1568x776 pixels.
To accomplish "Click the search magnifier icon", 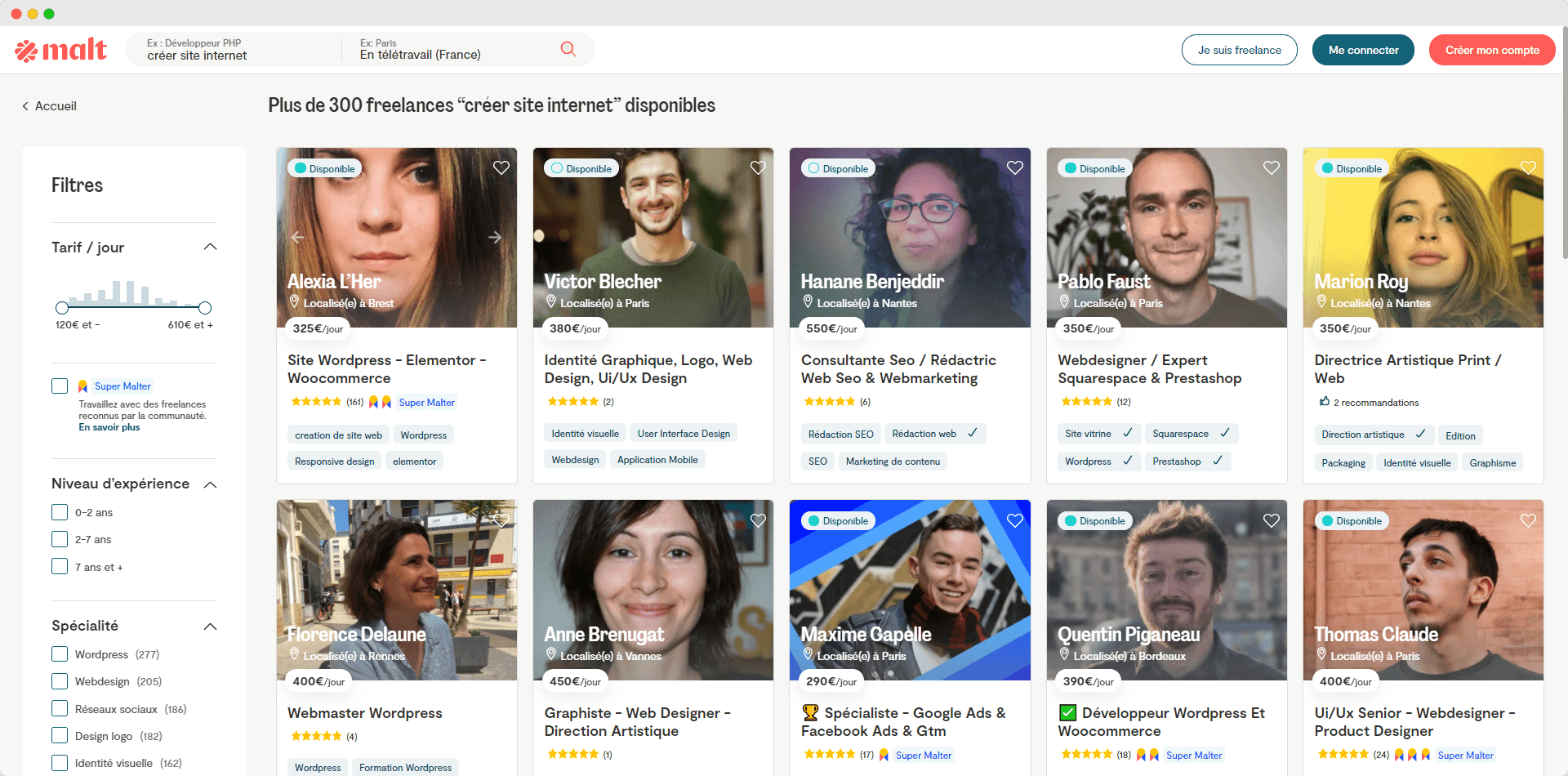I will (x=568, y=49).
